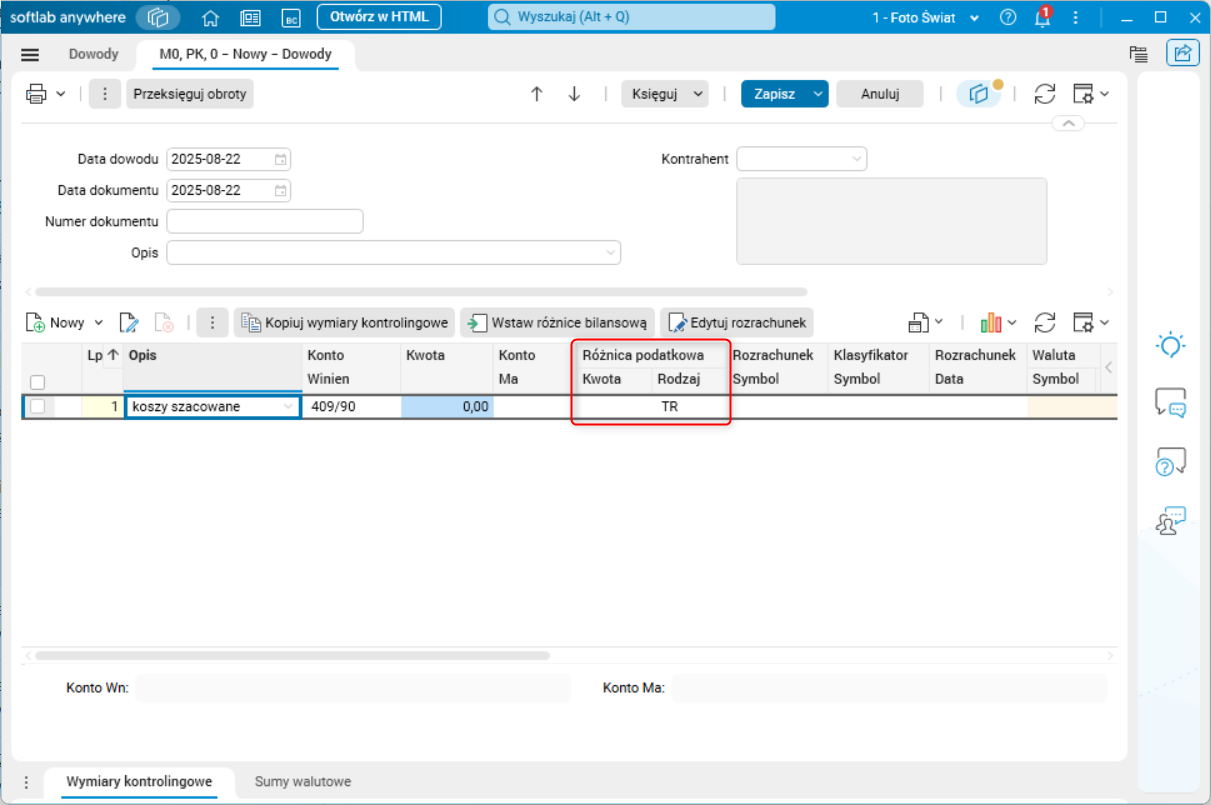
Task: Expand the Księguj dropdown
Action: tap(698, 94)
